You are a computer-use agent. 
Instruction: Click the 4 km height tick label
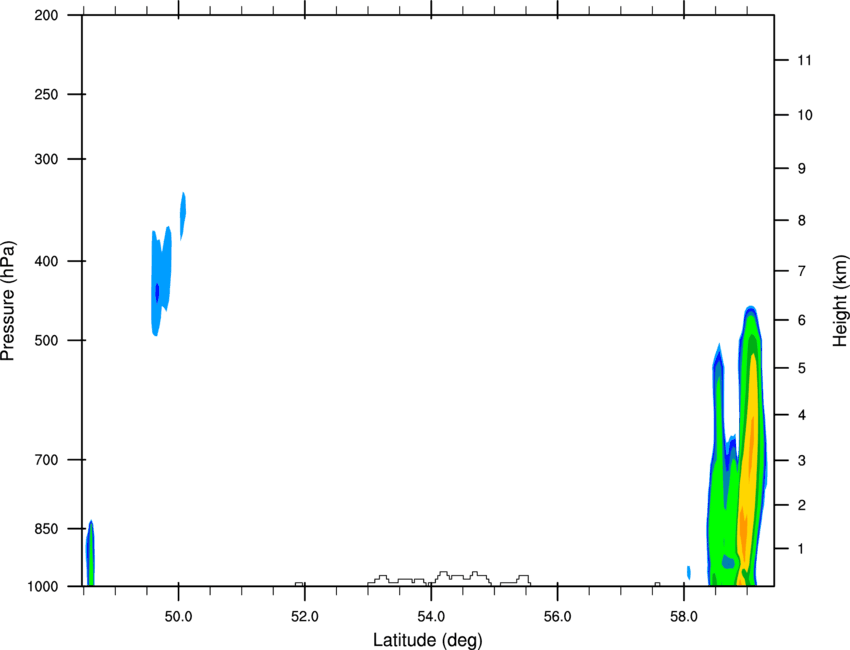(802, 415)
